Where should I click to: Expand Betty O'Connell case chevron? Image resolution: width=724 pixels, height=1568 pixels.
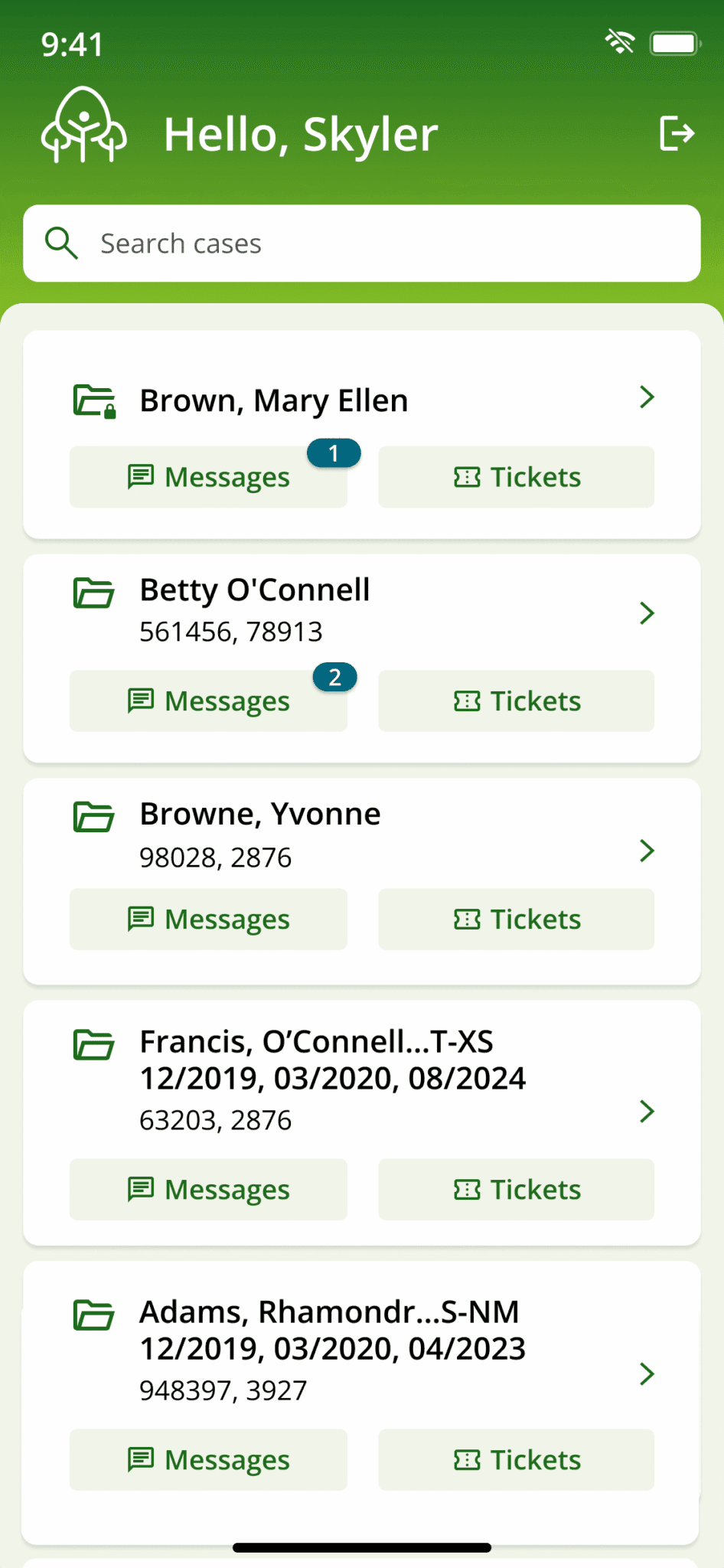click(x=647, y=612)
